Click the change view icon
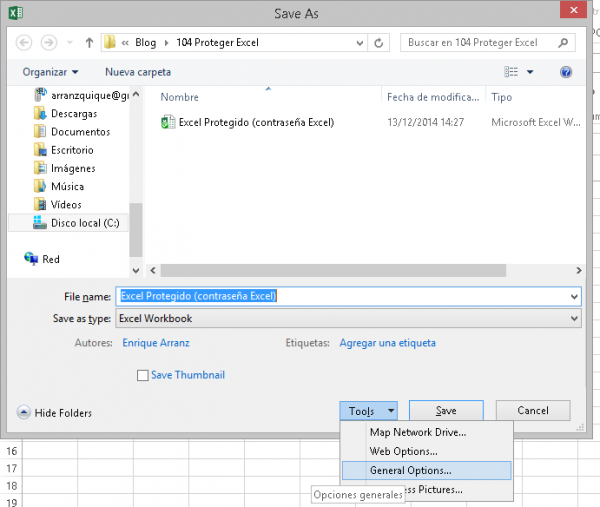Image resolution: width=600 pixels, height=507 pixels. [512, 72]
